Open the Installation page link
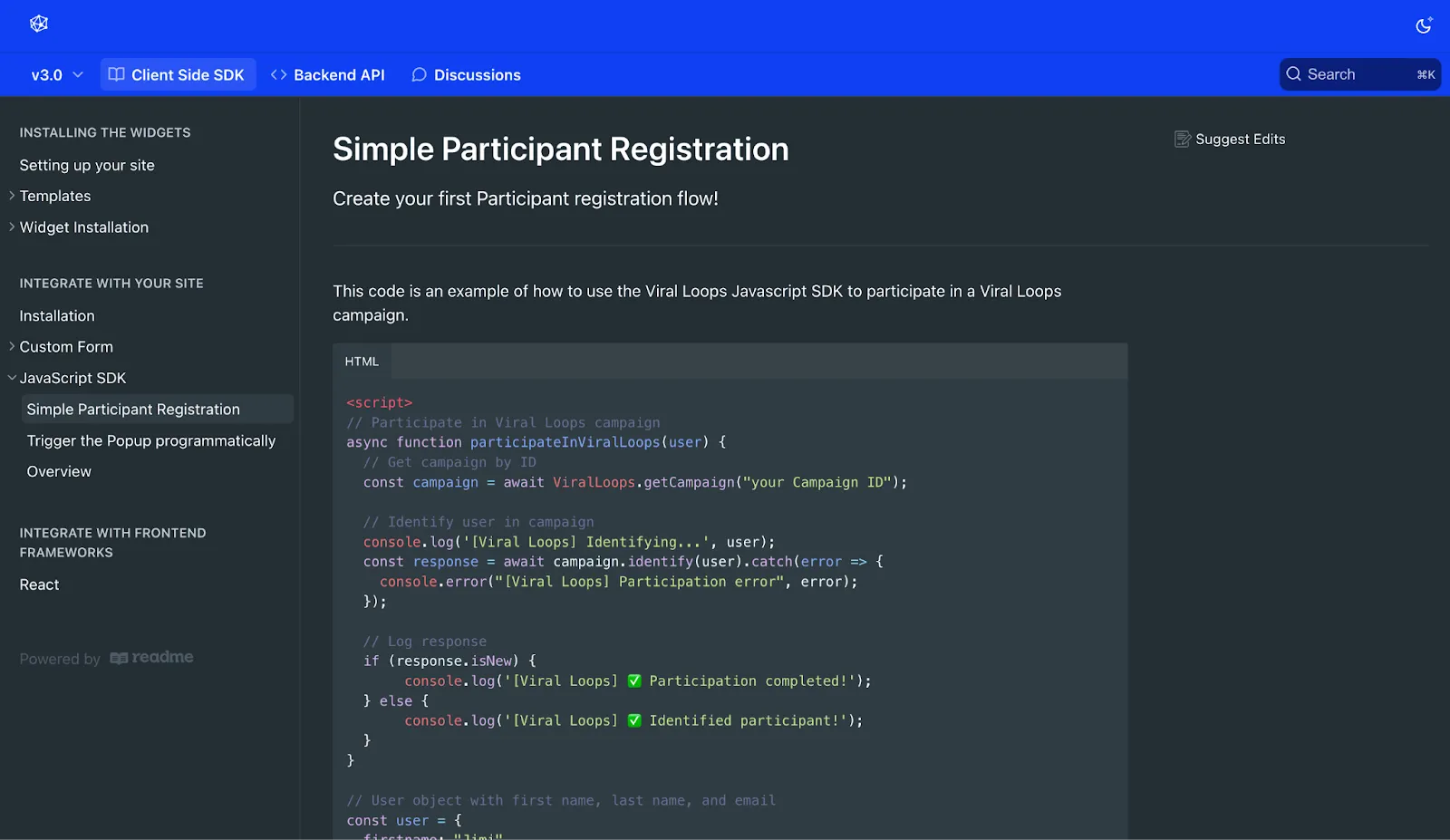The height and width of the screenshot is (840, 1450). (x=57, y=315)
